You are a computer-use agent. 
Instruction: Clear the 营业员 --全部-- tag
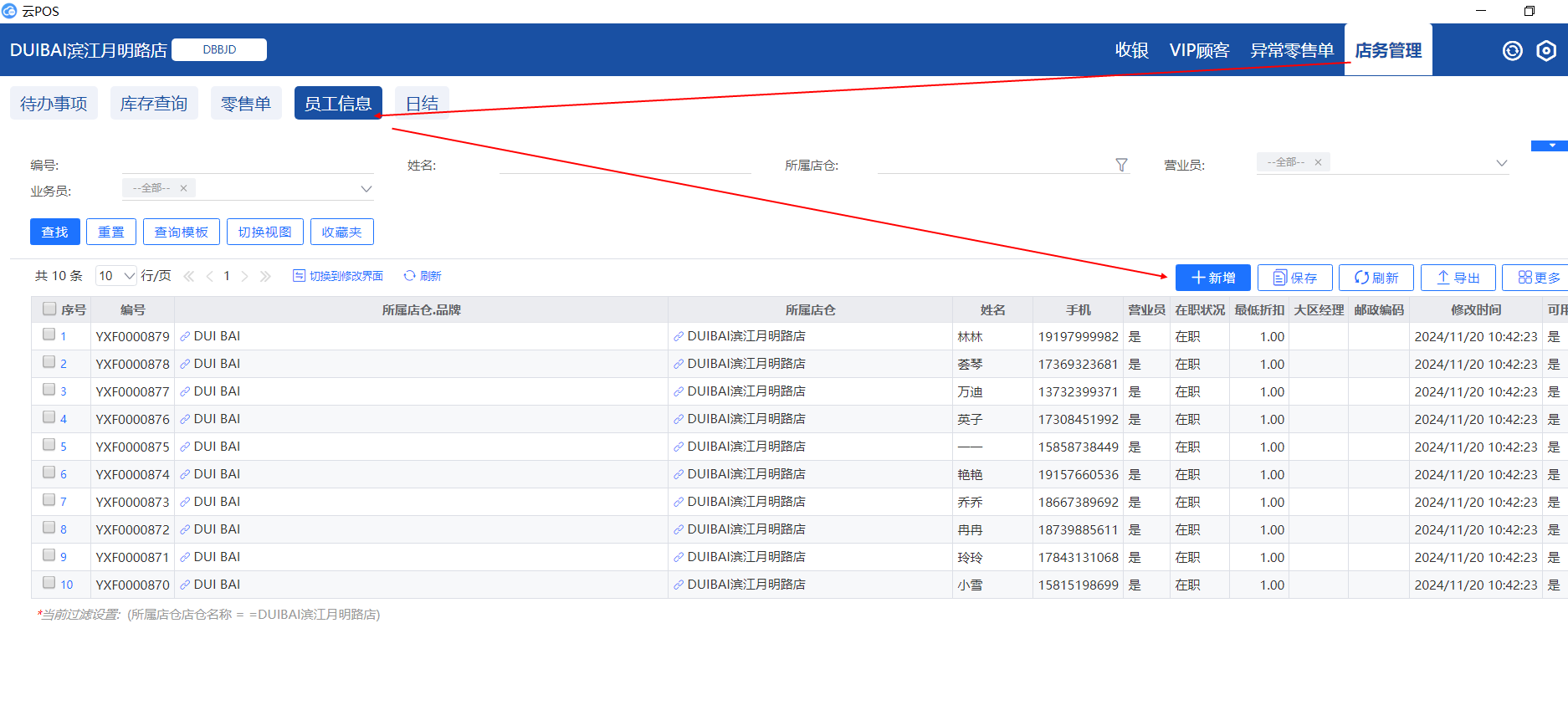click(x=1318, y=162)
